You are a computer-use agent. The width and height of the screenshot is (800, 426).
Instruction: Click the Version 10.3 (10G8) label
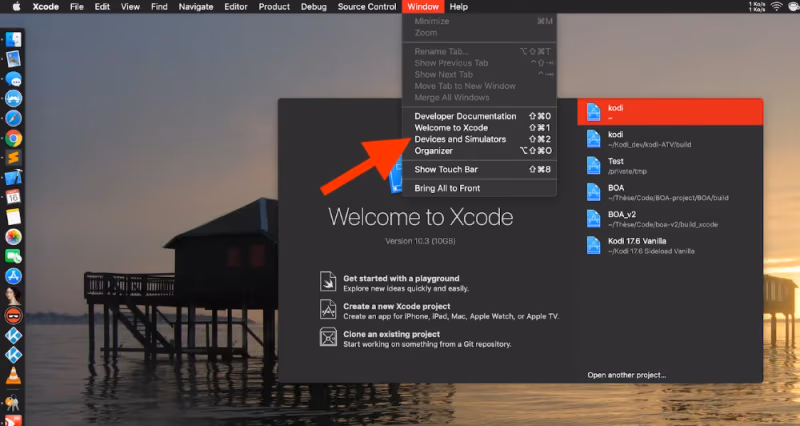(x=420, y=241)
